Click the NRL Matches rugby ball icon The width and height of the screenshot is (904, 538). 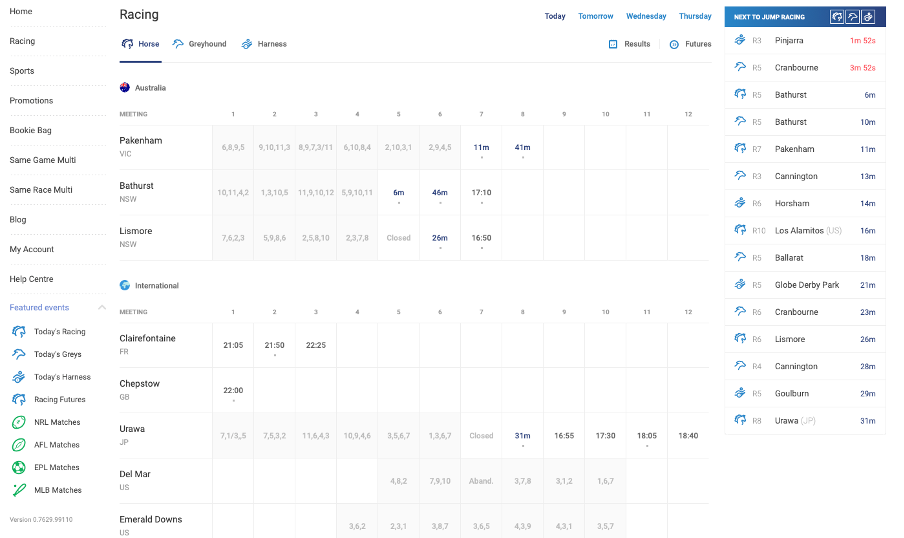[19, 422]
